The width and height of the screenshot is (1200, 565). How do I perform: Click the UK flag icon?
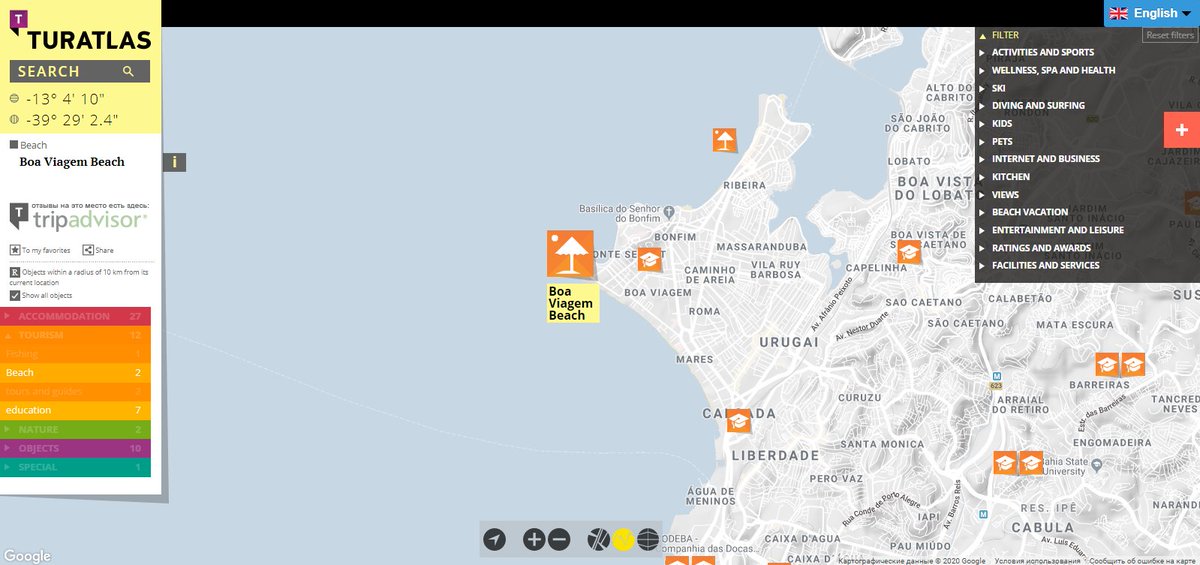[1119, 13]
